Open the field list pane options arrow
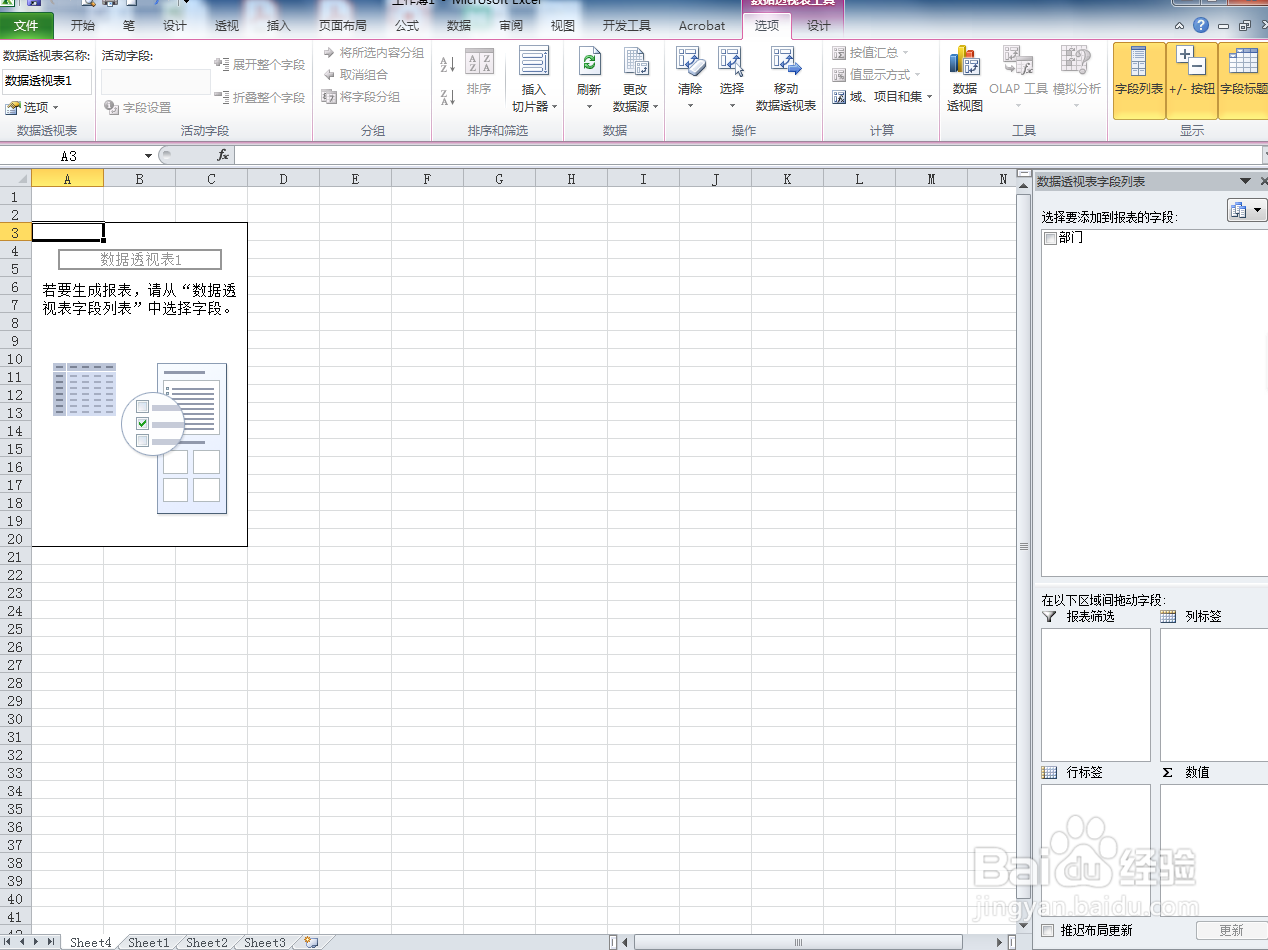This screenshot has width=1268, height=950. (1245, 181)
